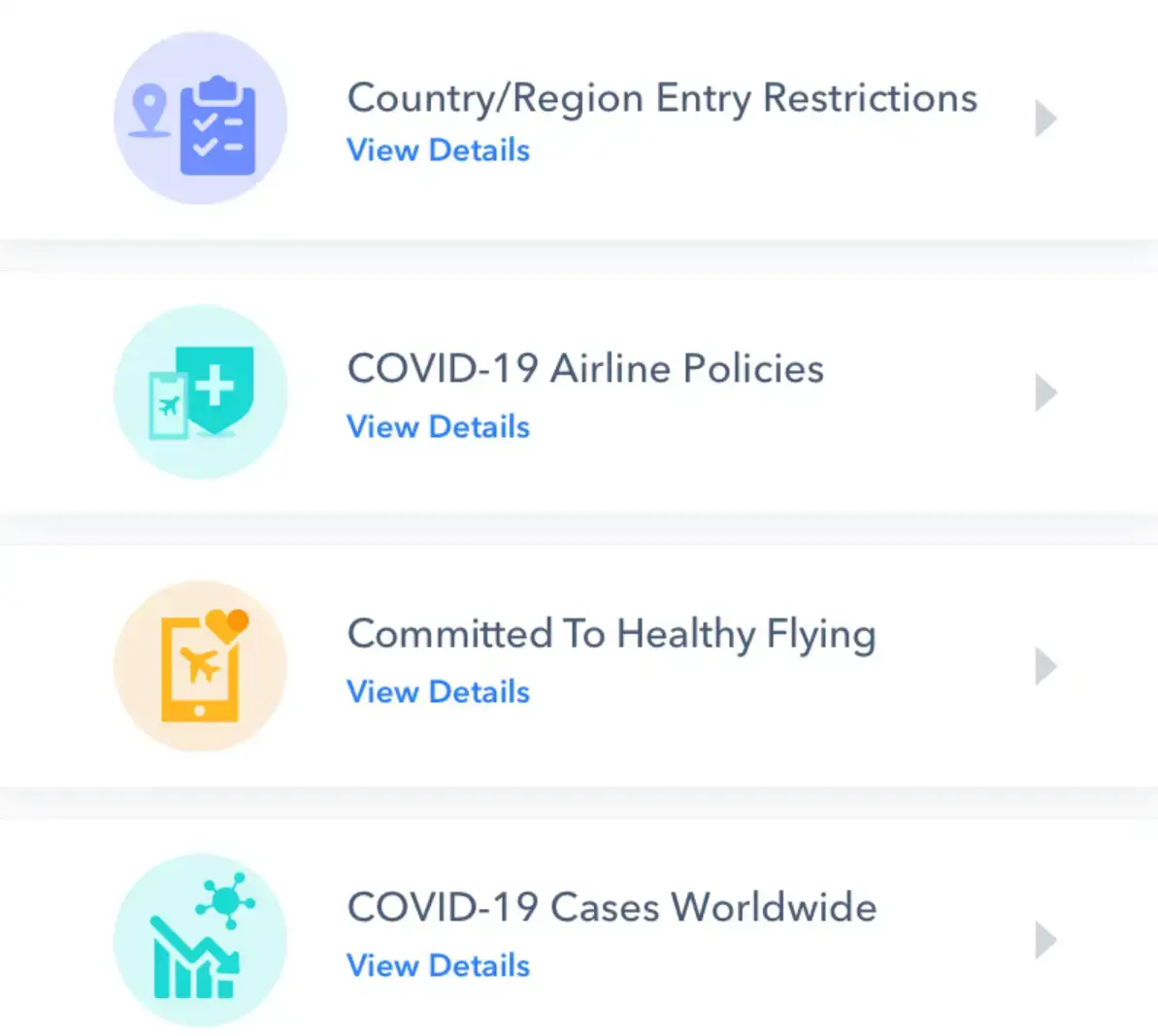Open Committed To Healthy Flying via arrow
The height and width of the screenshot is (1036, 1158).
point(1045,666)
